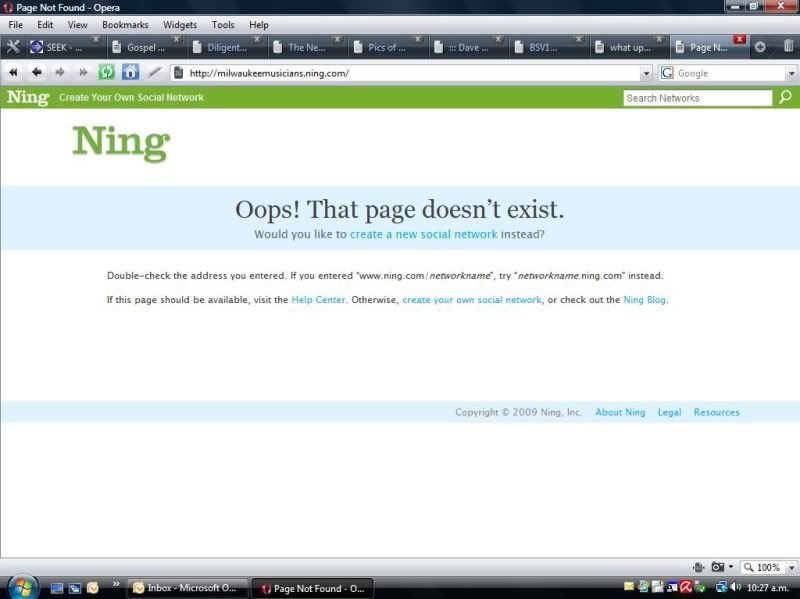Close the active Page Not Found tab
Image resolution: width=800 pixels, height=599 pixels.
click(x=739, y=39)
